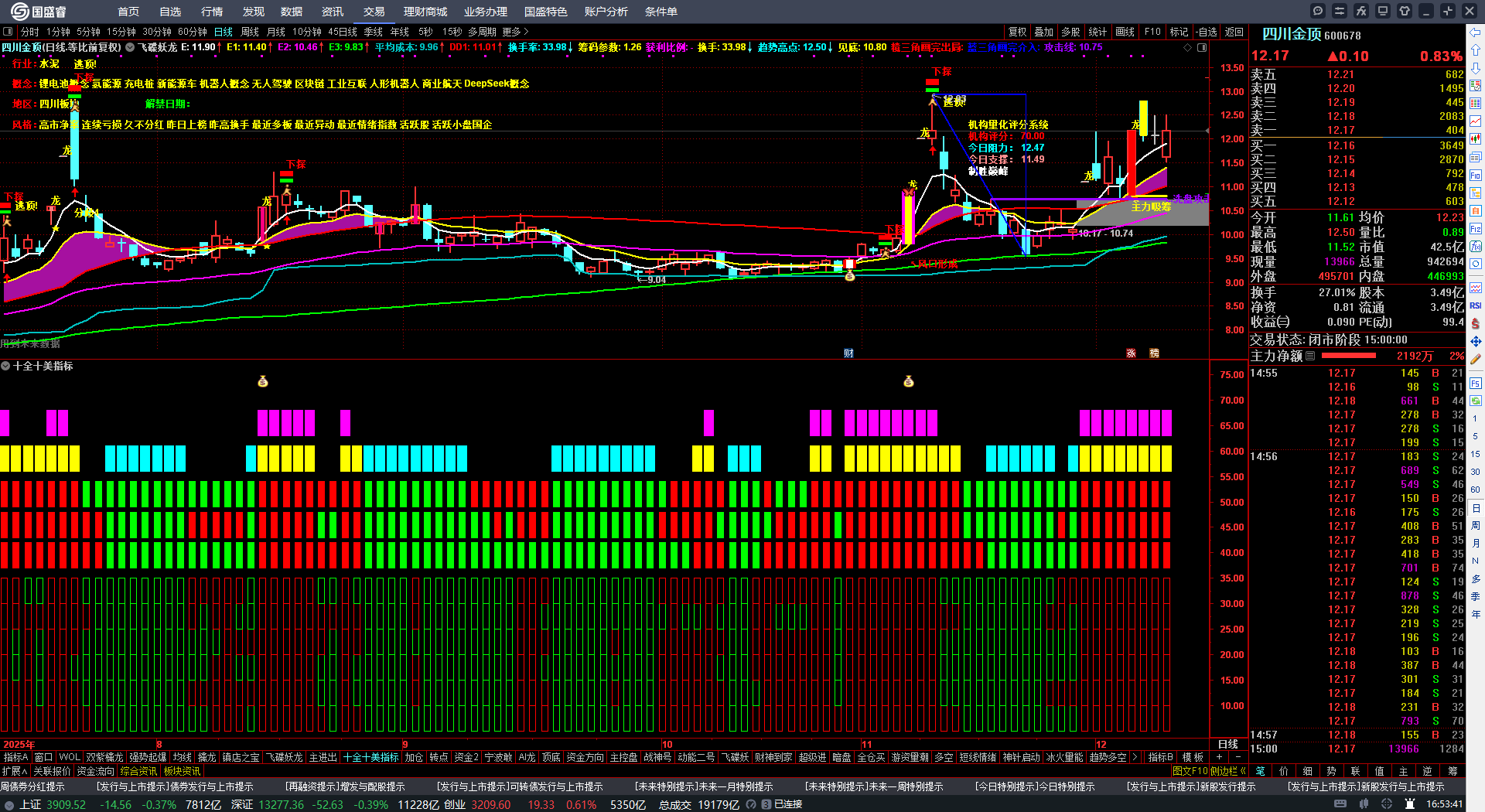Image resolution: width=1485 pixels, height=812 pixels.
Task: Click the 日 period icon on right sidebar
Action: click(x=1476, y=508)
